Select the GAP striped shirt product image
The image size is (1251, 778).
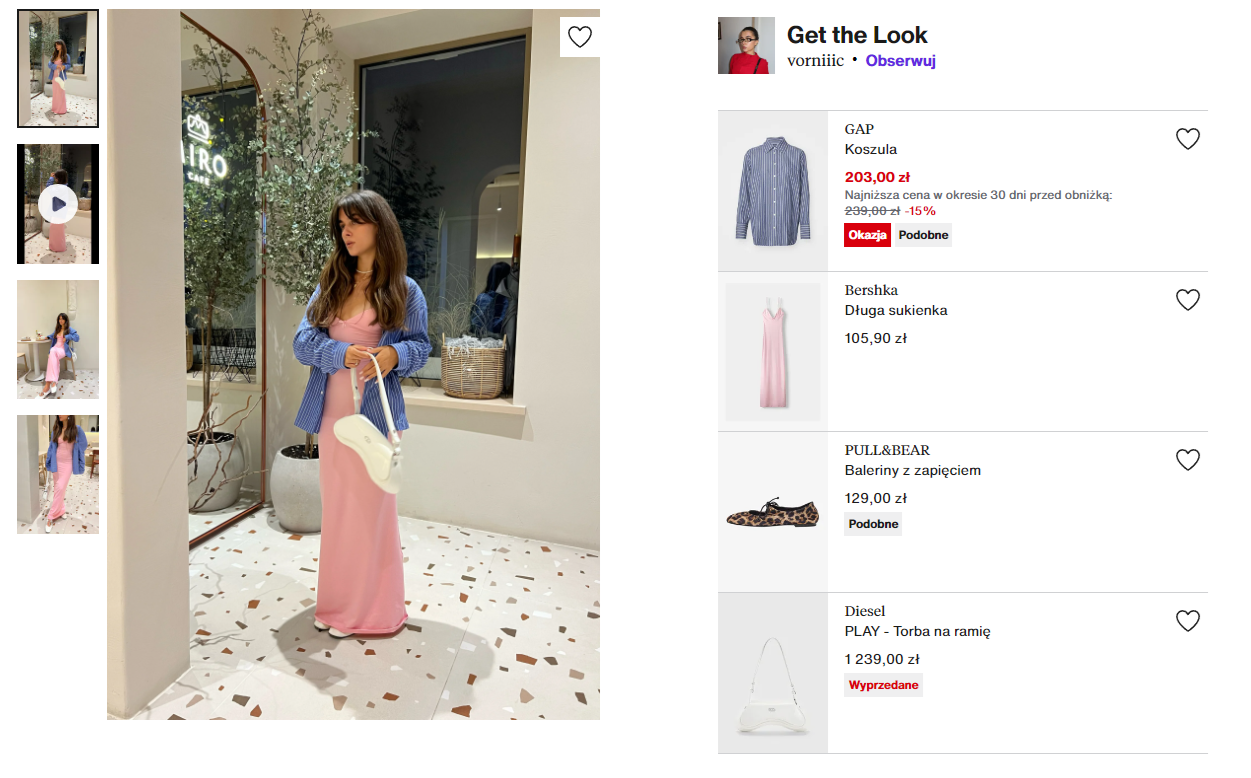tap(772, 191)
